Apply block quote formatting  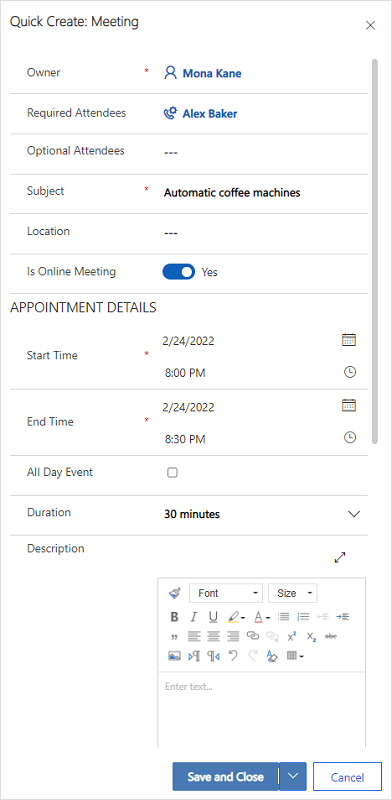point(174,636)
